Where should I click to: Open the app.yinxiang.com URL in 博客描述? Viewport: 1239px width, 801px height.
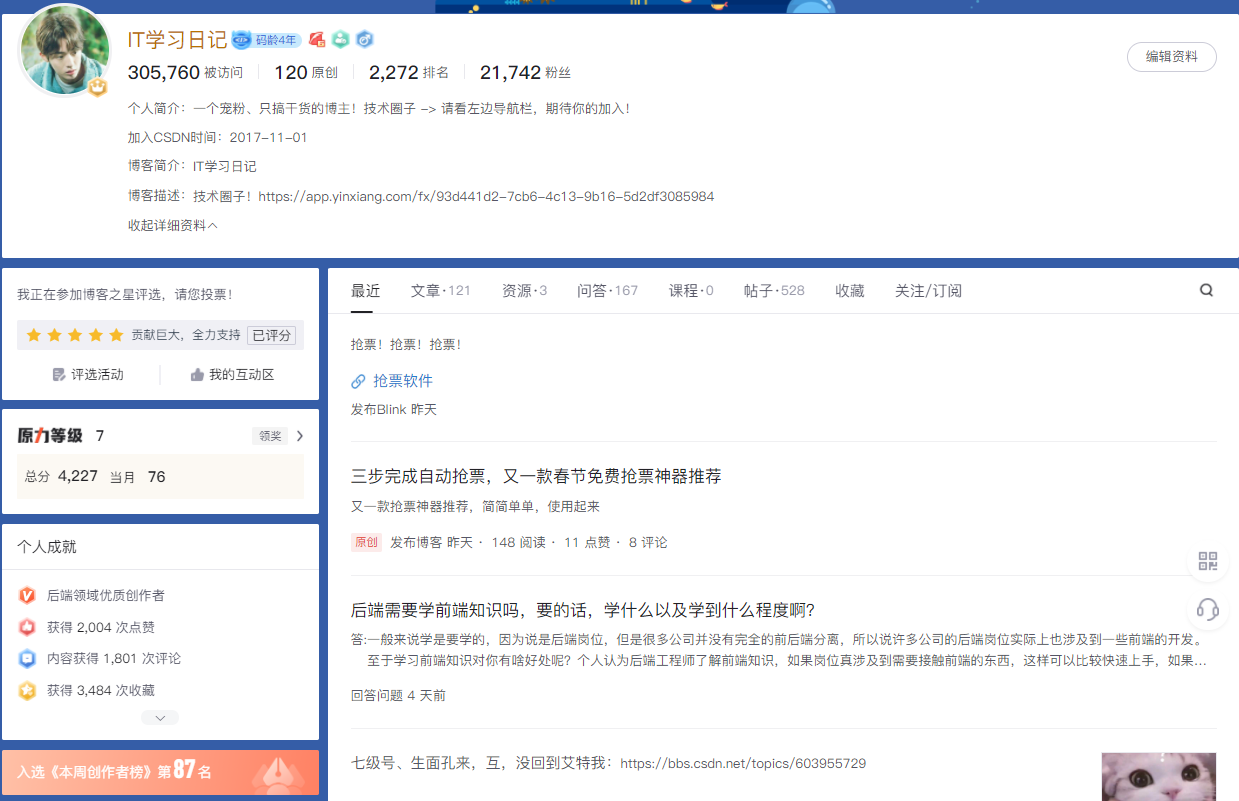[x=486, y=196]
